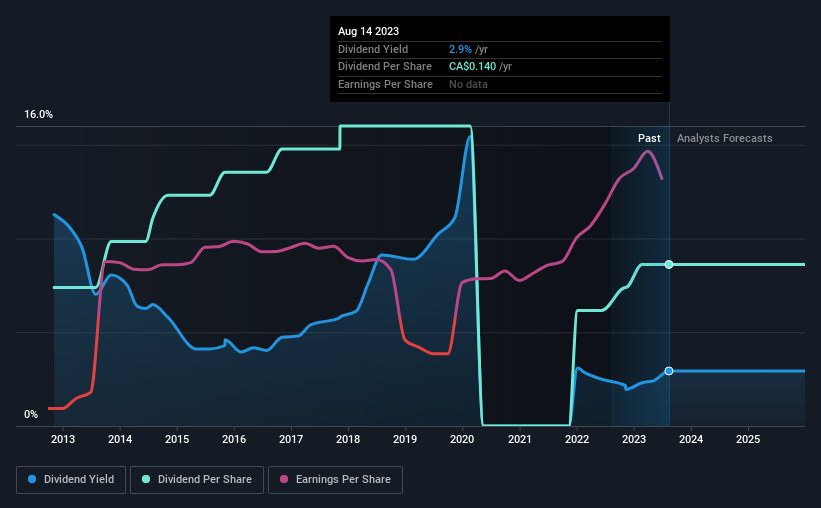Toggle the Dividend Per Share legend button
The width and height of the screenshot is (821, 508).
[197, 480]
